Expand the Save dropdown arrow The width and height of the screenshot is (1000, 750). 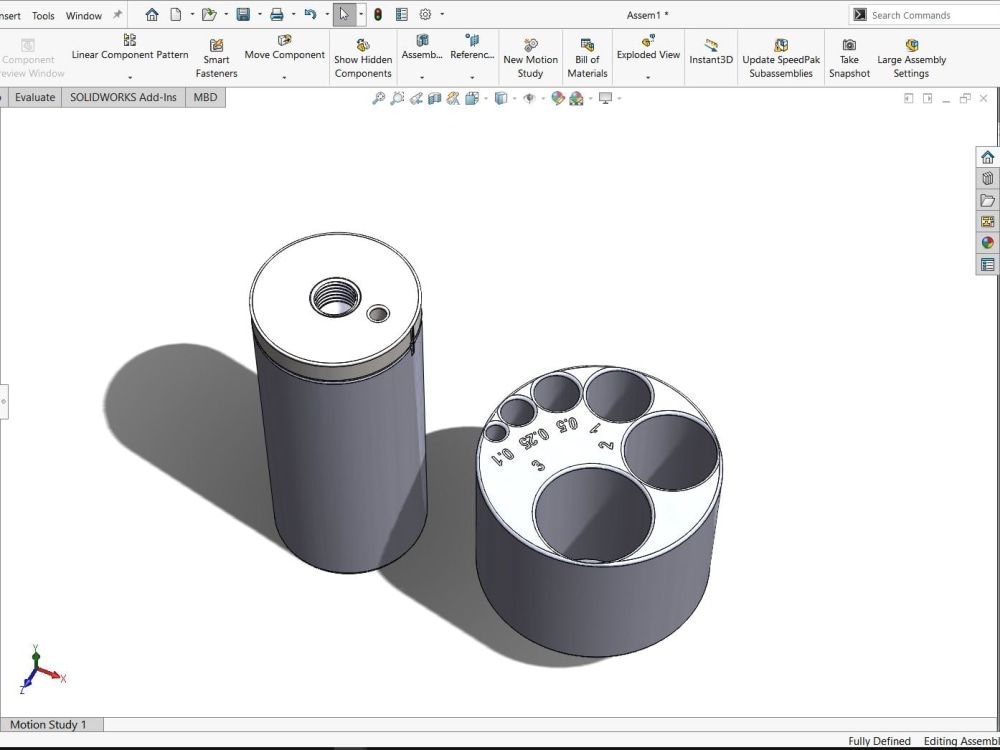[260, 15]
